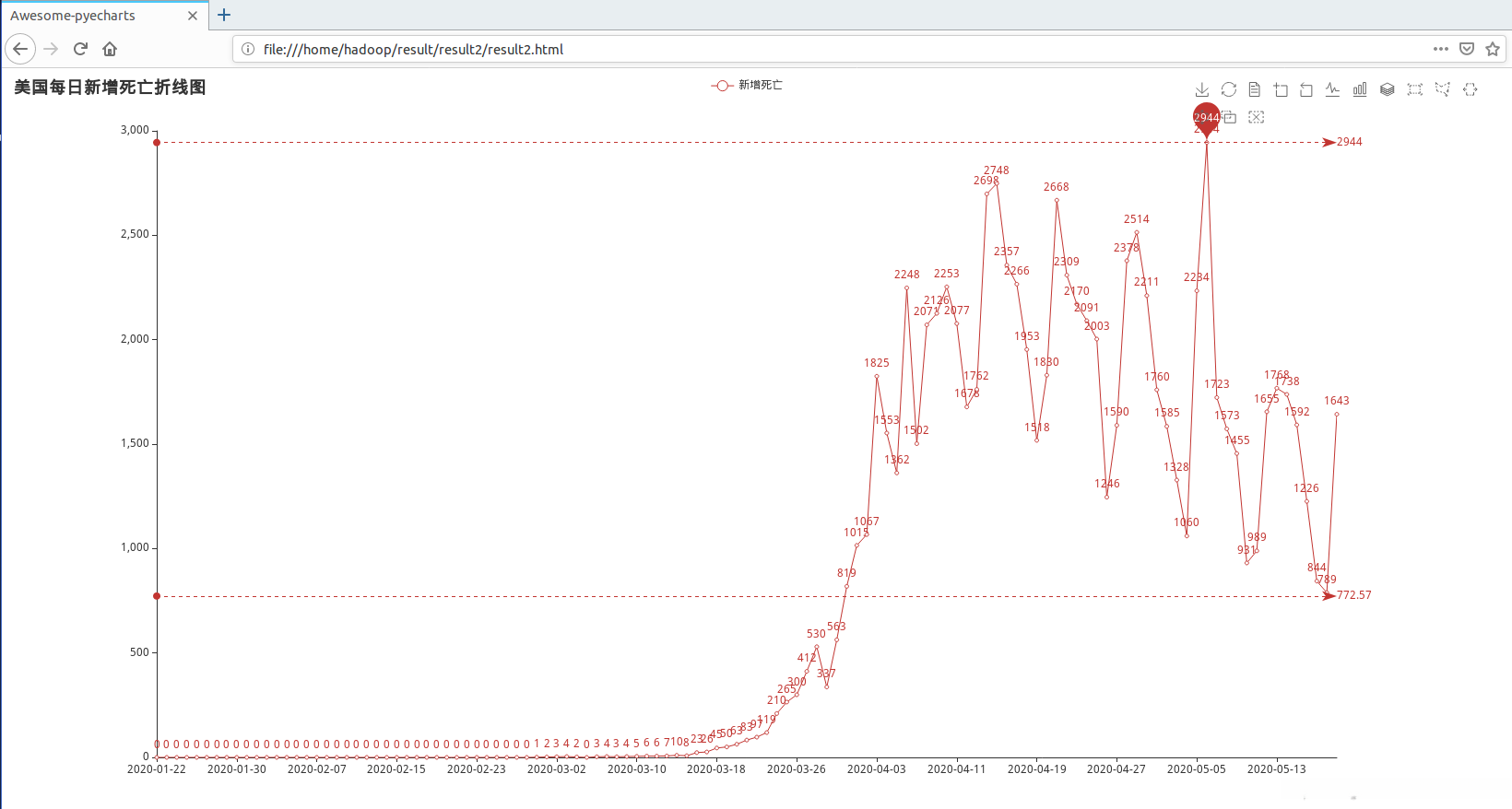Viewport: 1512px width, 809px height.
Task: Click the data label 2748
Action: 997,170
